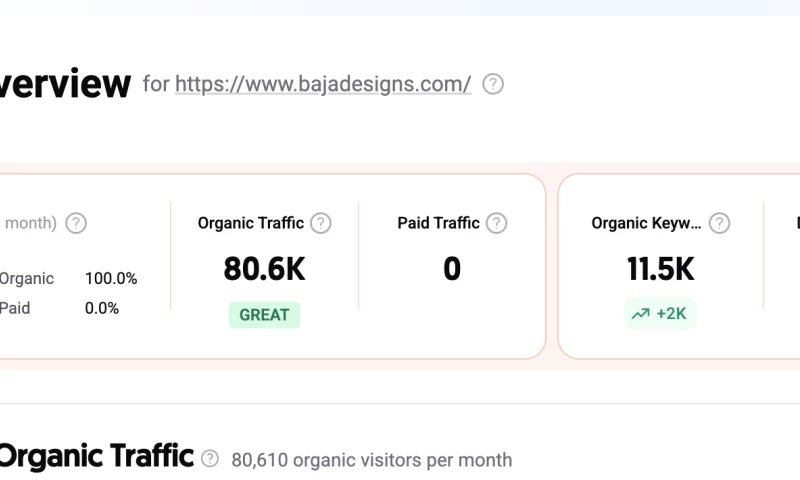
Task: Select the 80.6K organic traffic value
Action: coord(264,269)
